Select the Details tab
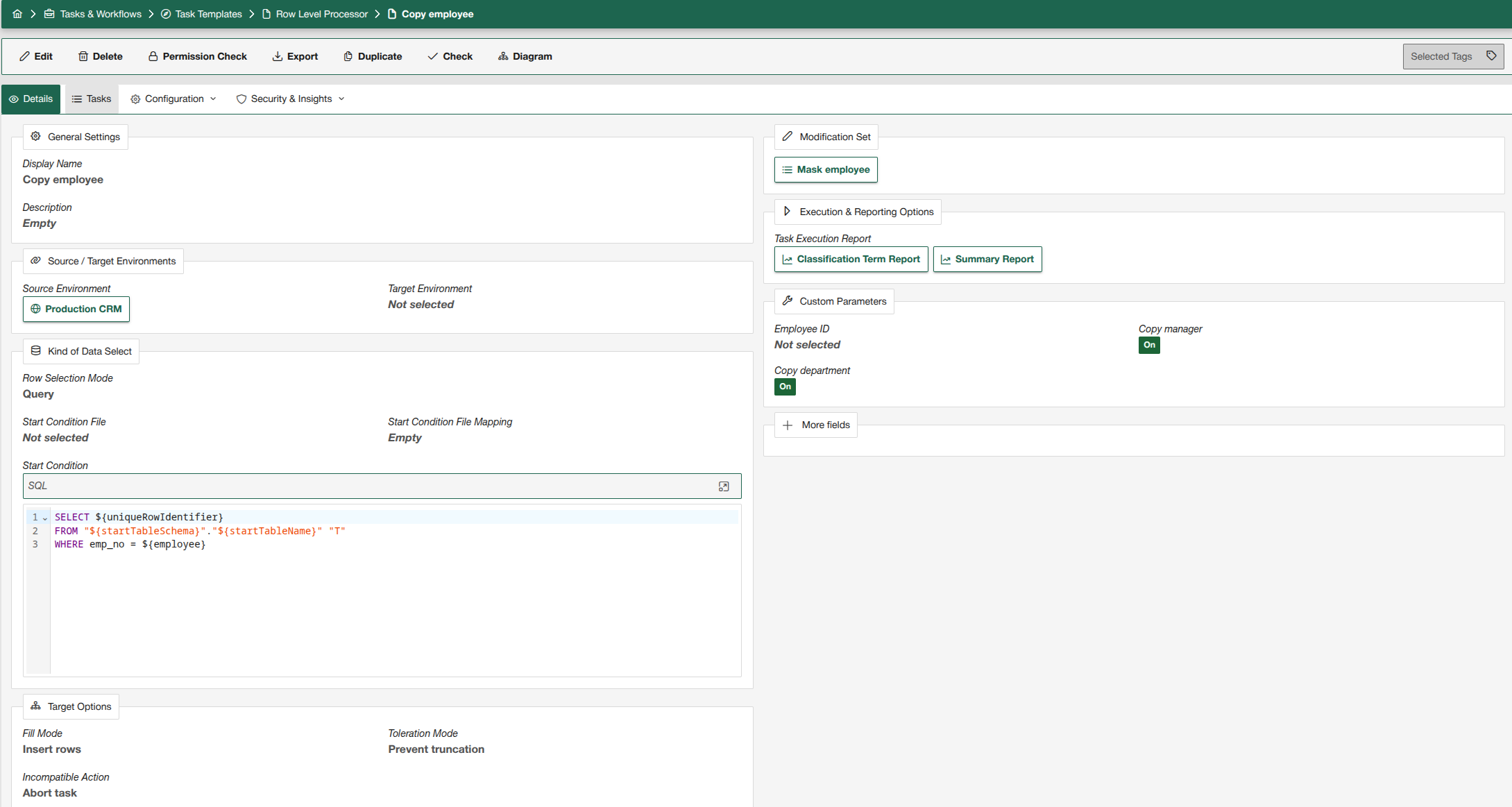This screenshot has width=1512, height=807. 31,99
